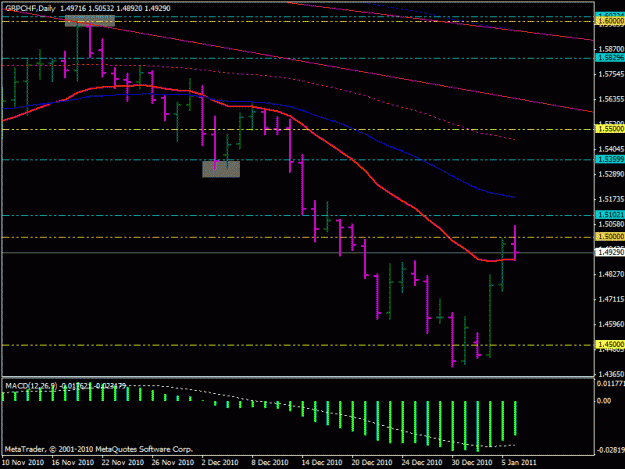The width and height of the screenshot is (625, 469).
Task: Click the GBPCHF,Daily chart title text
Action: pos(30,8)
